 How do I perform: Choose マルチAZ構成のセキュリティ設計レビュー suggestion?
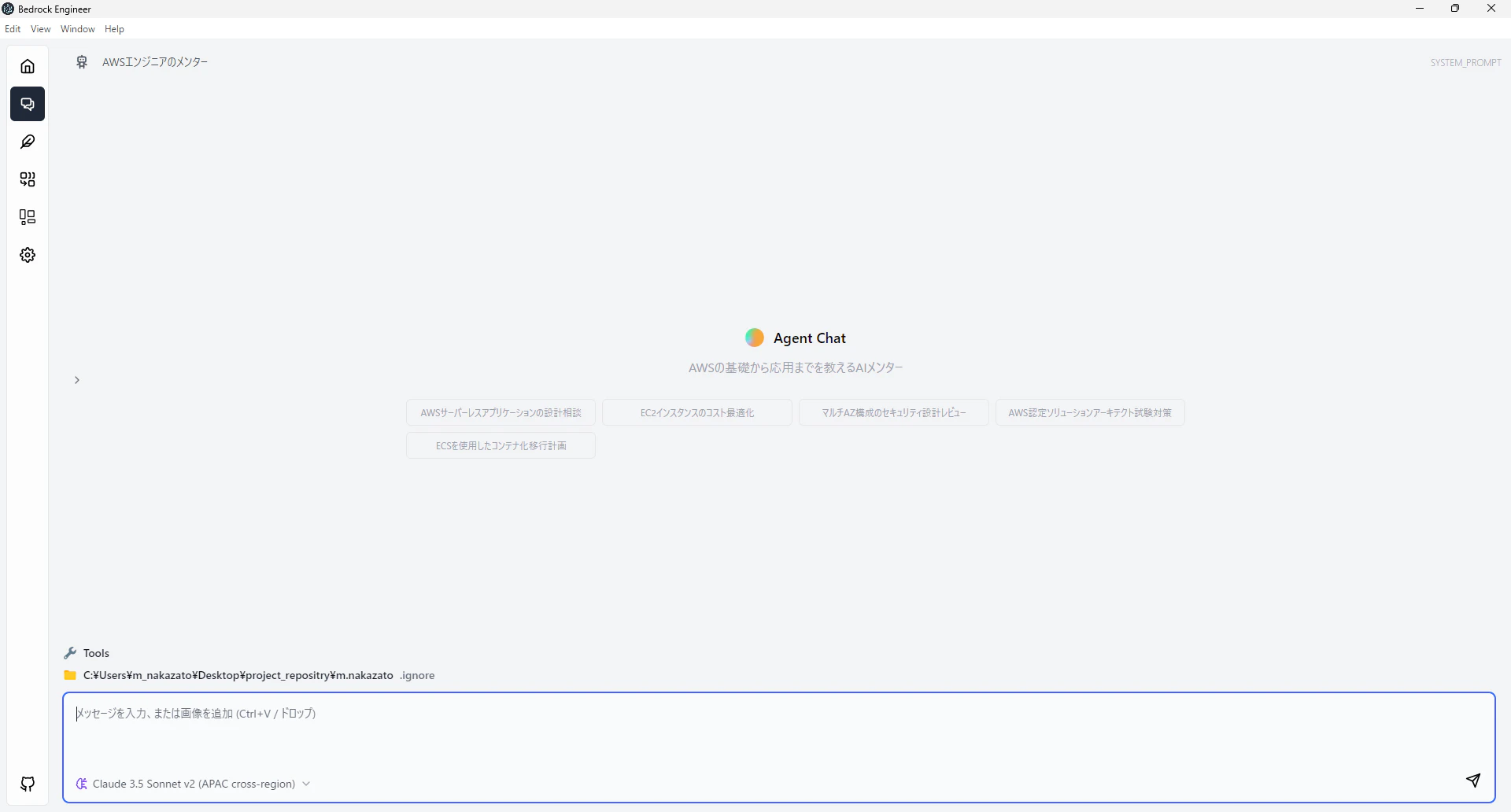(894, 413)
